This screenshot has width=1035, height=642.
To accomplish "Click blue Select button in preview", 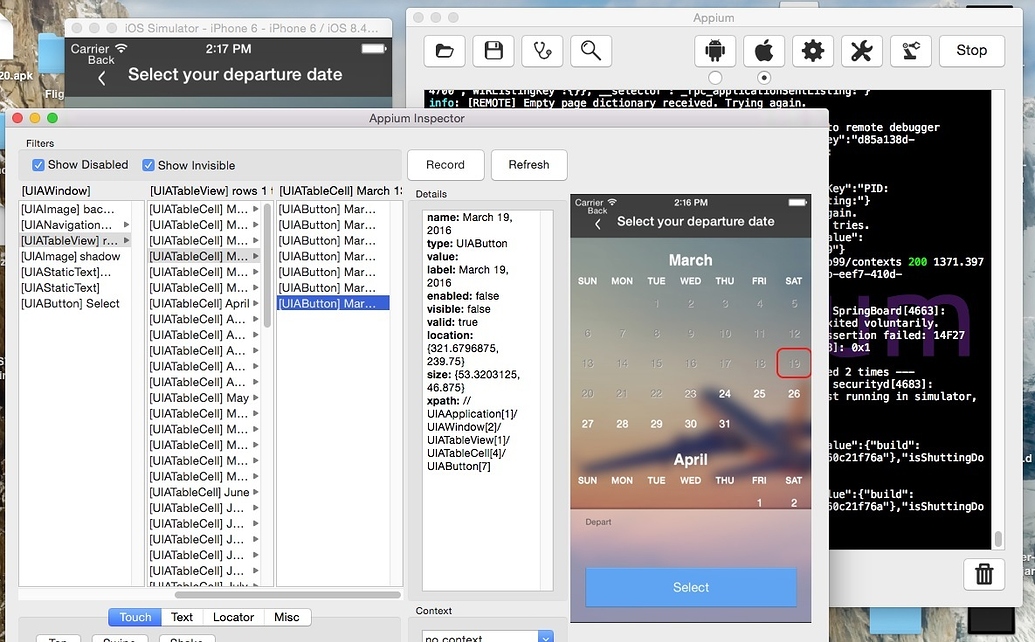I will 690,587.
